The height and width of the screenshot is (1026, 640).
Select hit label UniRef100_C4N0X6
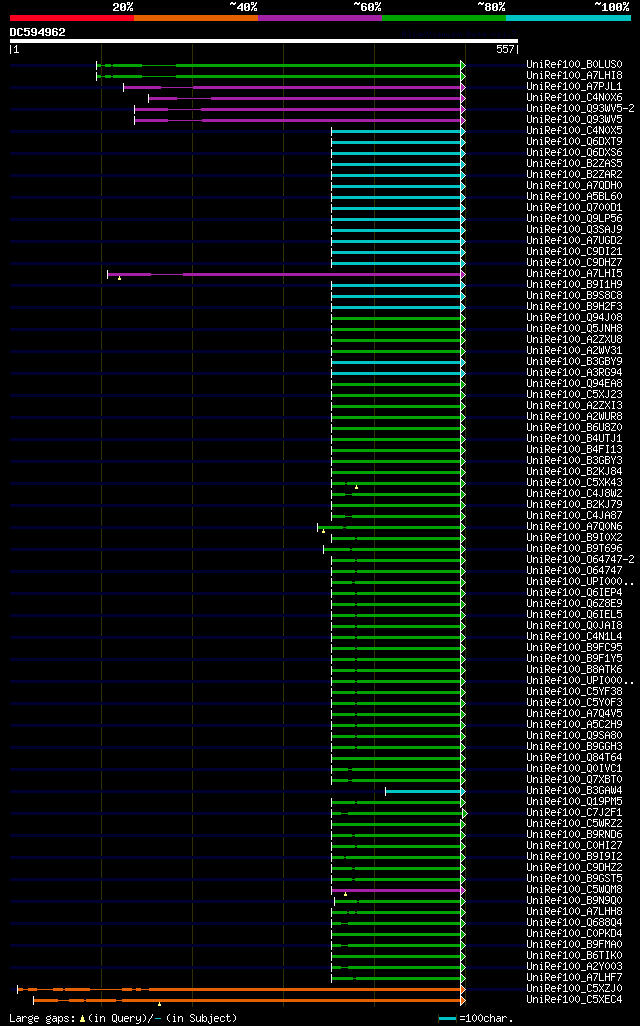pyautogui.click(x=575, y=97)
